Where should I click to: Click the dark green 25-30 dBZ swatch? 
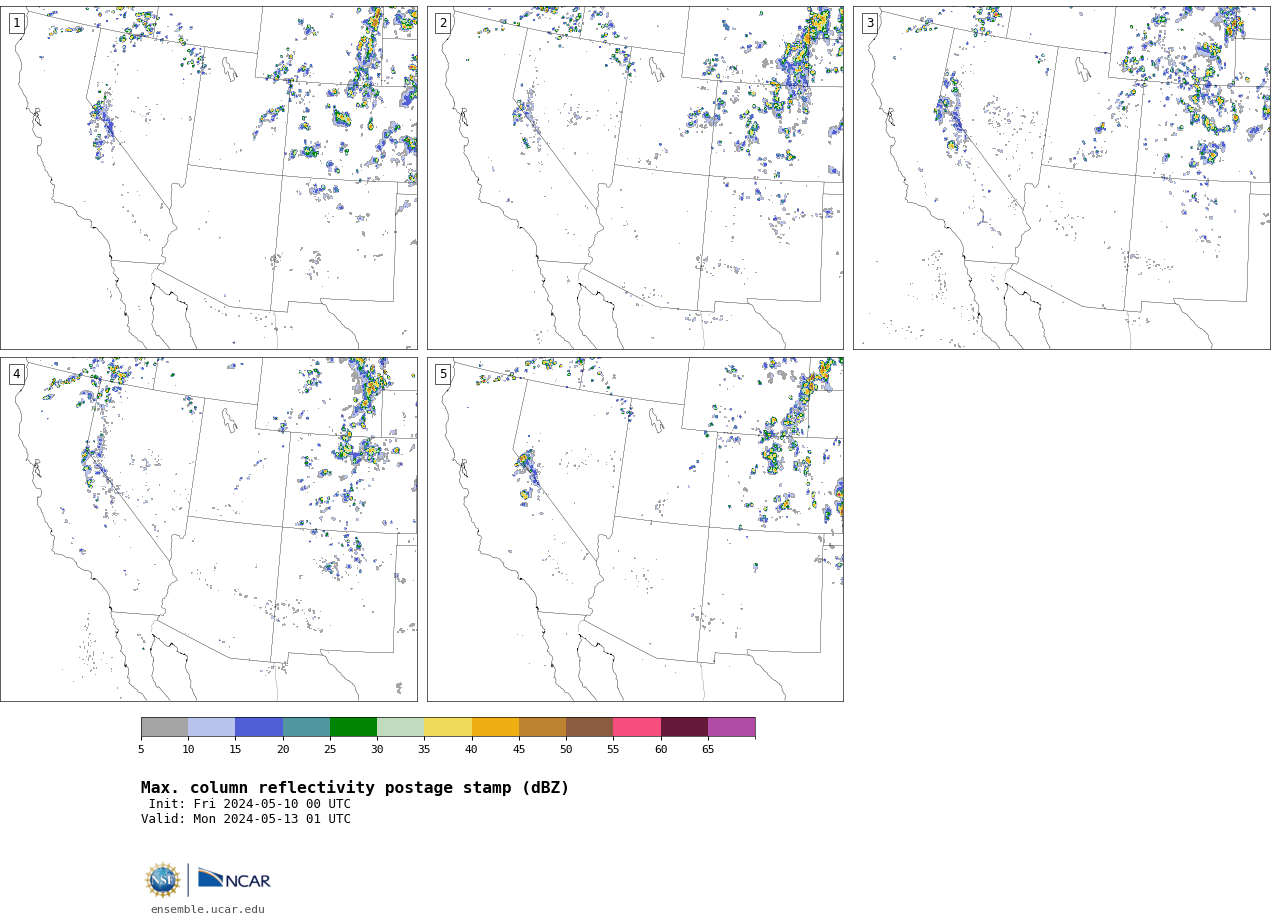353,727
